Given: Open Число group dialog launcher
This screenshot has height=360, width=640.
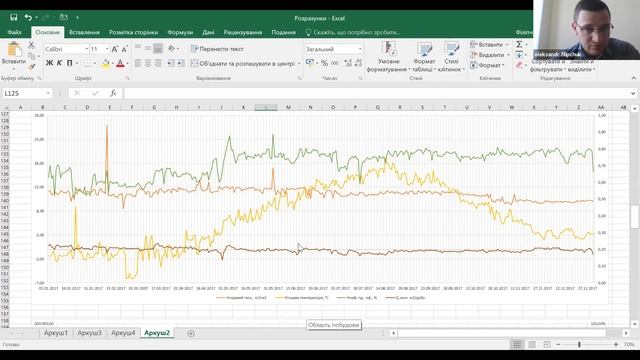Looking at the screenshot, I should 360,78.
